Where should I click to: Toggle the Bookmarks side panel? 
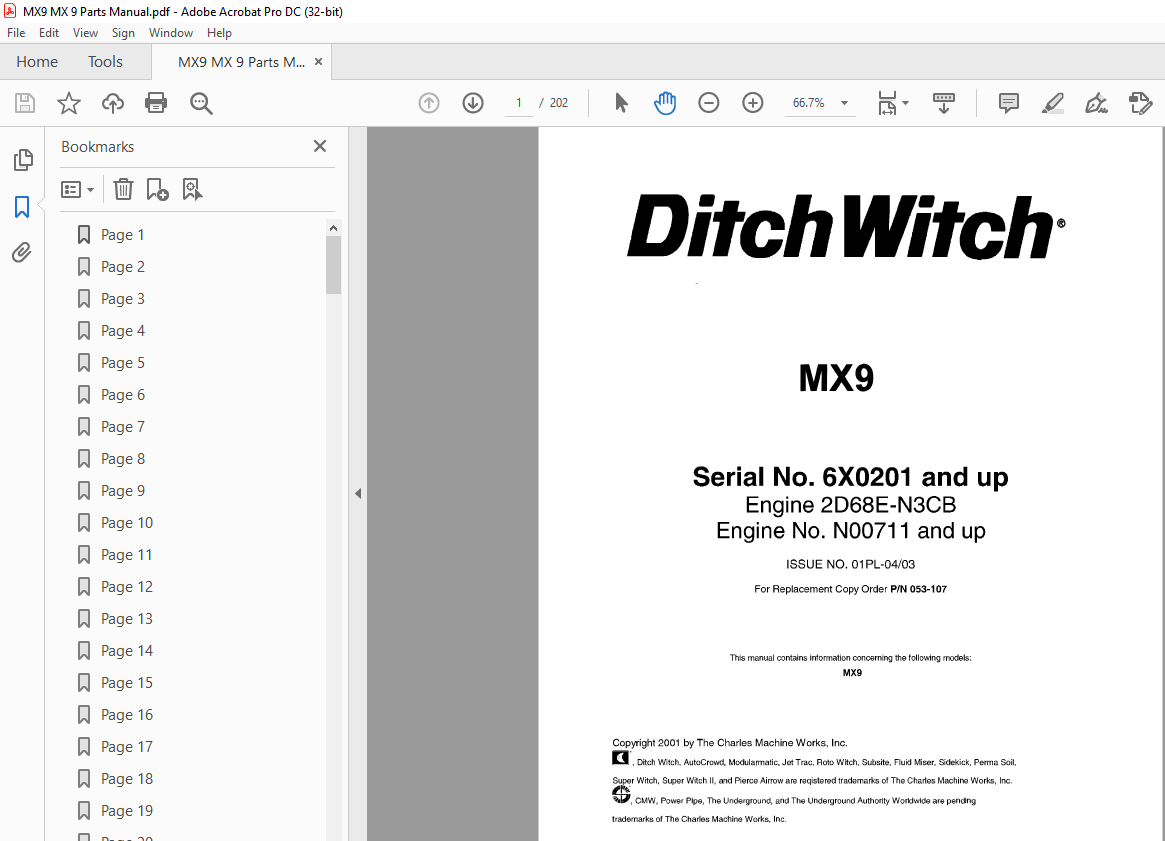[x=22, y=207]
